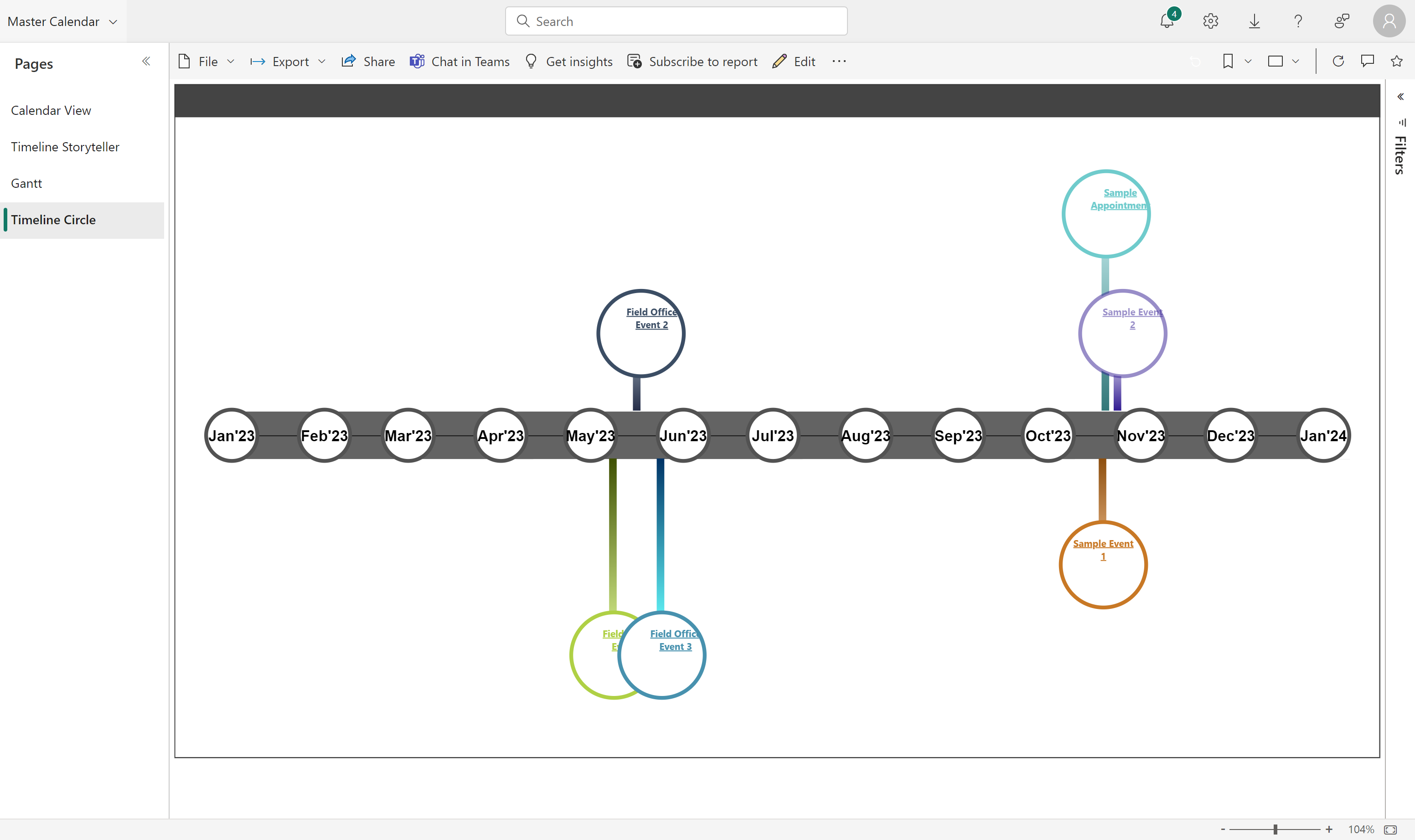The image size is (1415, 840).
Task: Expand the view dropdown chevron
Action: [1296, 61]
